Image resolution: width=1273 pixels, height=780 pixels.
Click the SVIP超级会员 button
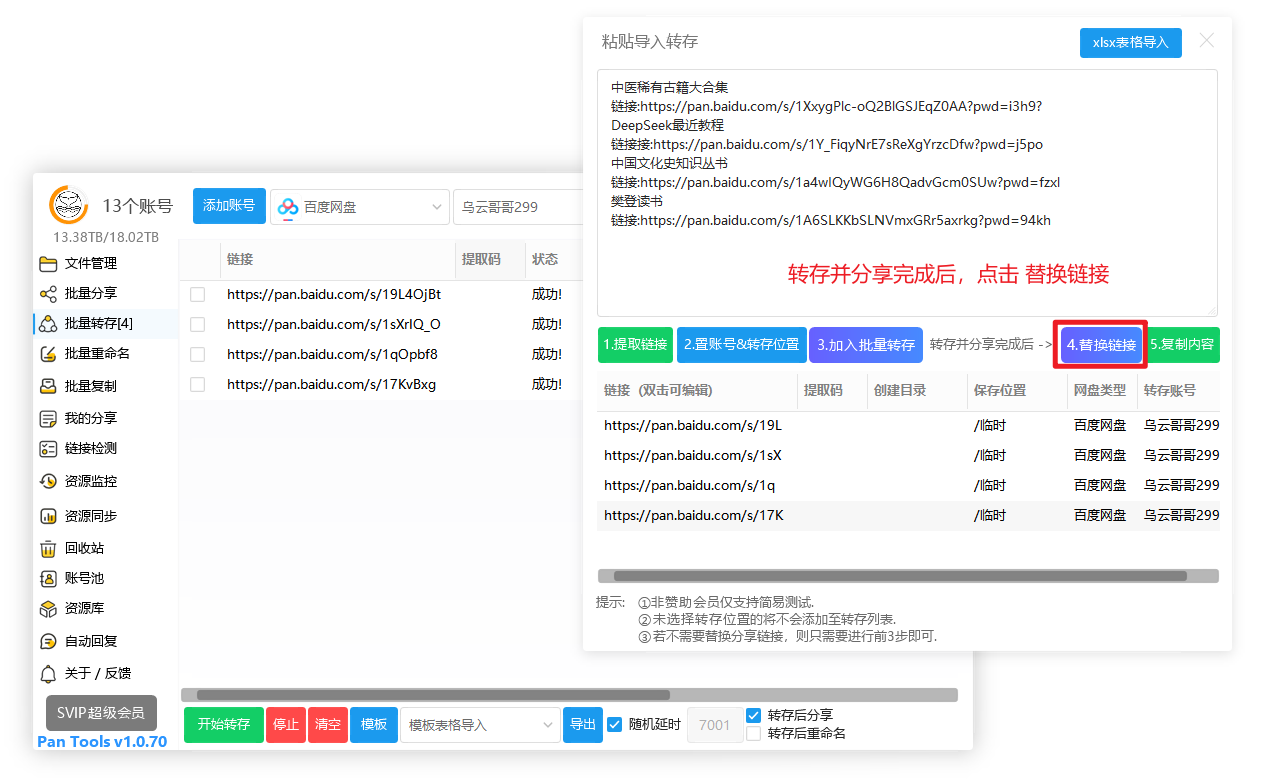[101, 713]
